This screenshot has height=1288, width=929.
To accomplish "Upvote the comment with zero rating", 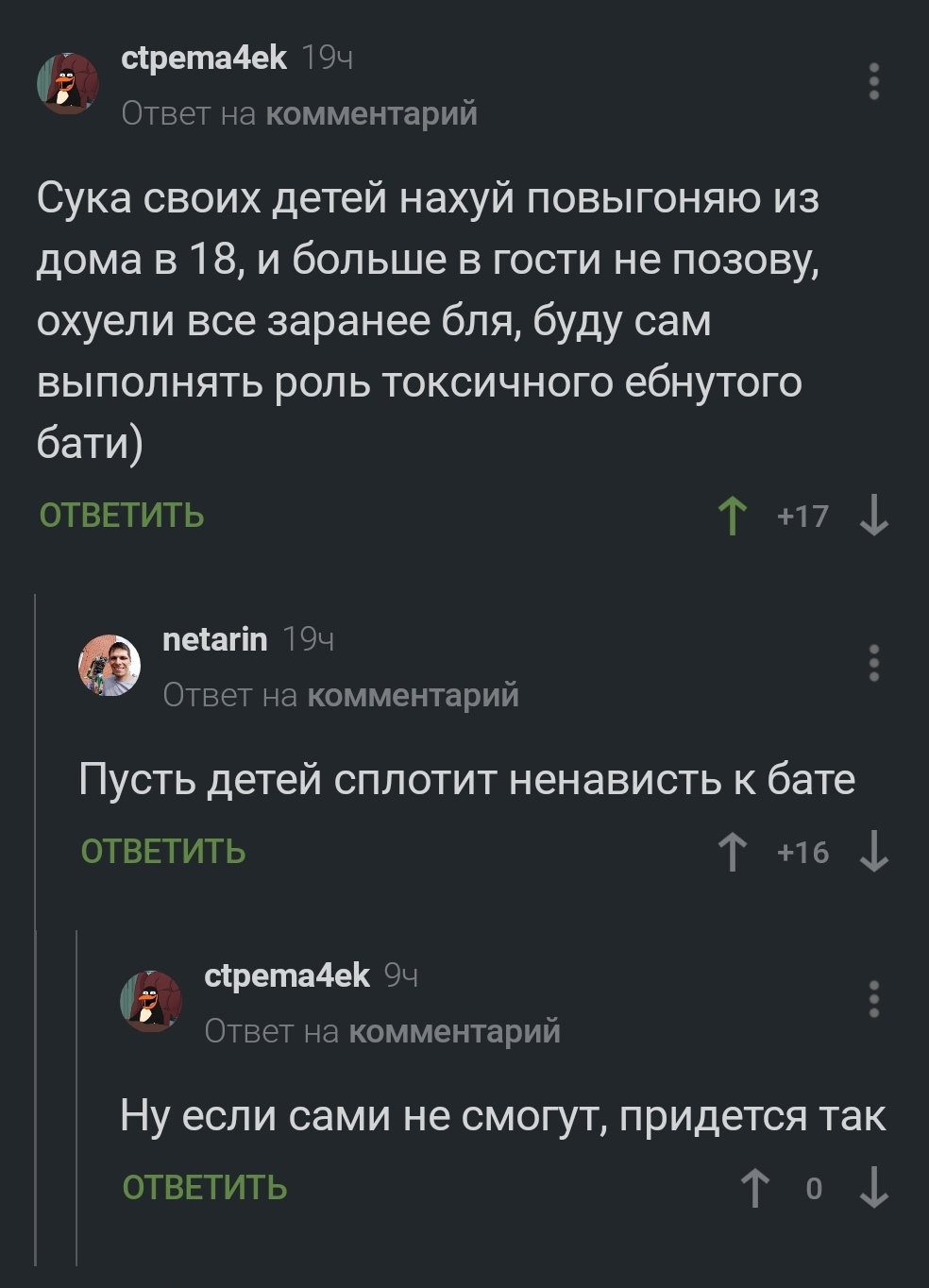I will 754,1188.
